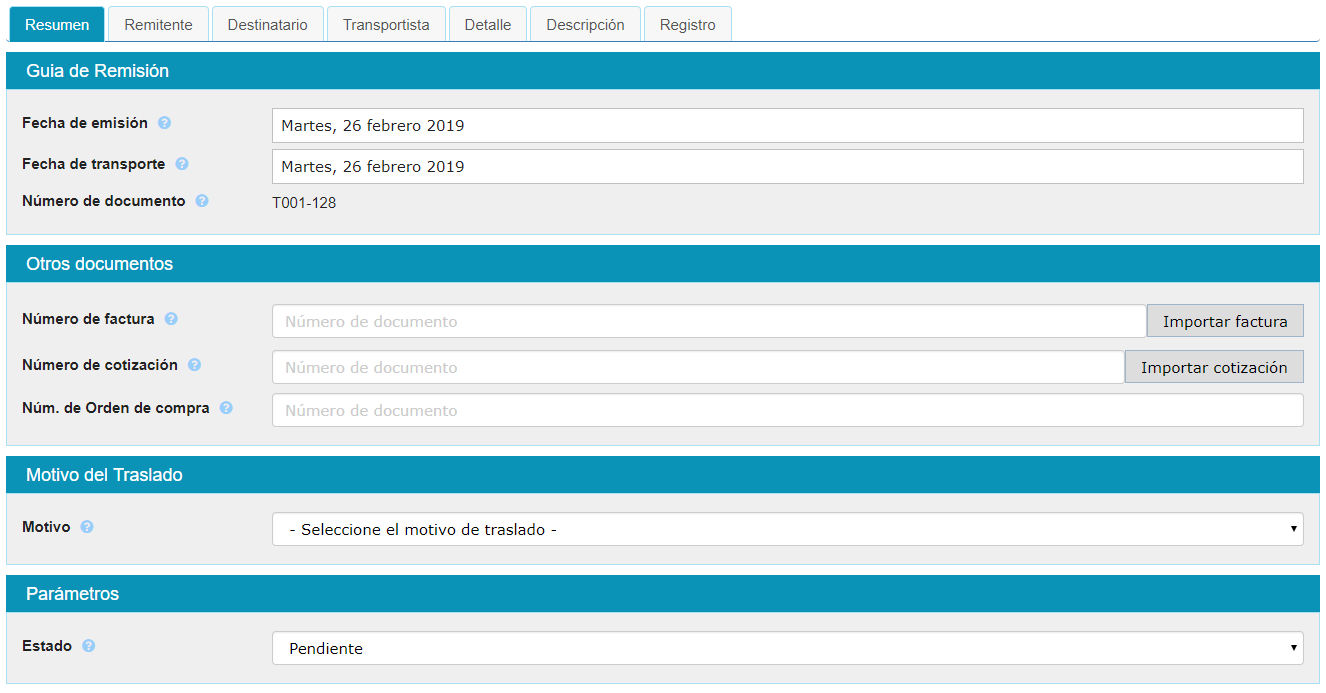Click help icon next to Número de documento

point(202,201)
